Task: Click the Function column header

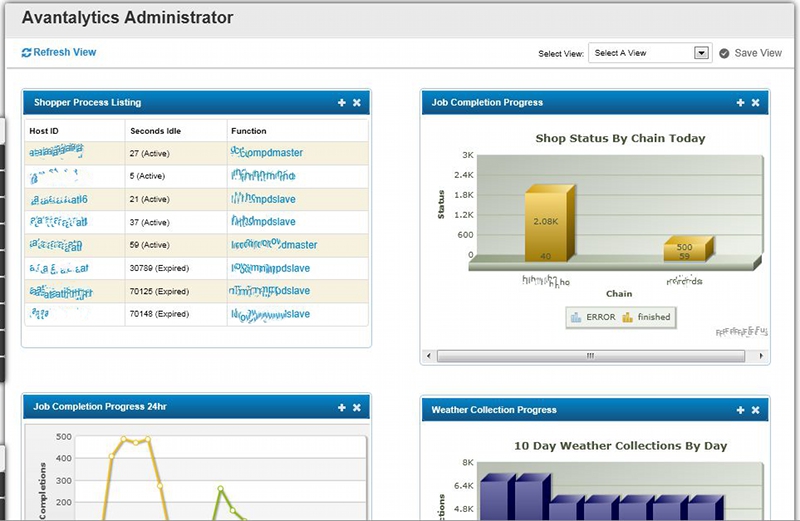Action: click(248, 131)
